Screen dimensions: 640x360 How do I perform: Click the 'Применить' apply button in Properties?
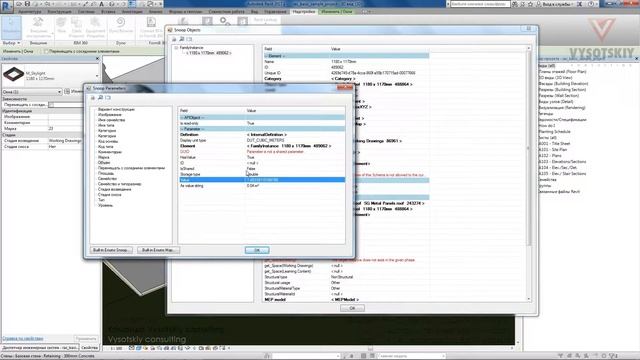(x=86, y=338)
